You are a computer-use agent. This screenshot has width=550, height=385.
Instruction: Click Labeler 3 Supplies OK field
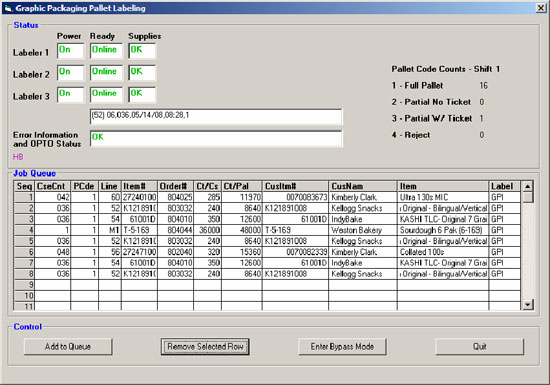pos(142,94)
